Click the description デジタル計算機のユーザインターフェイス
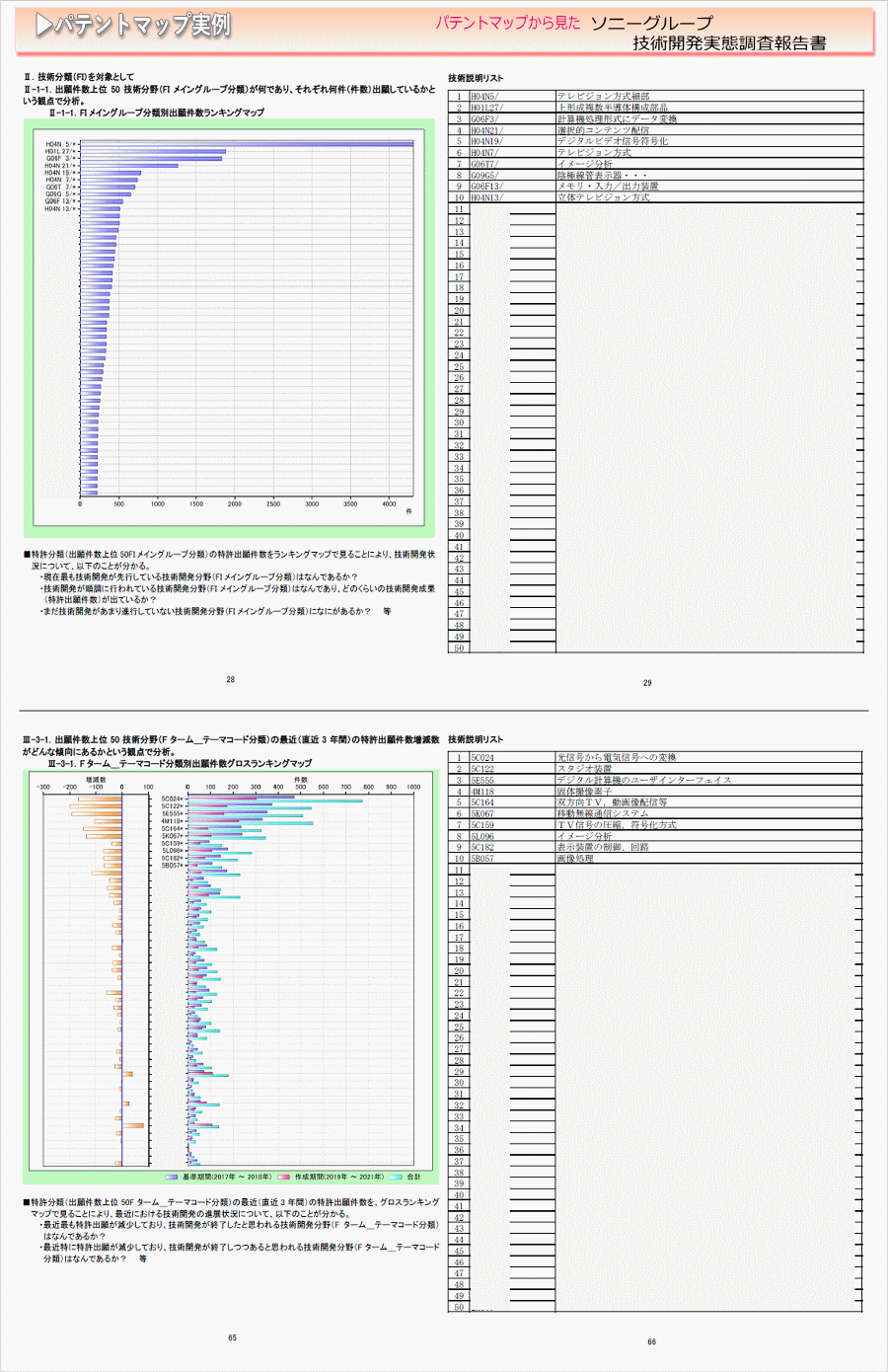 coord(644,781)
